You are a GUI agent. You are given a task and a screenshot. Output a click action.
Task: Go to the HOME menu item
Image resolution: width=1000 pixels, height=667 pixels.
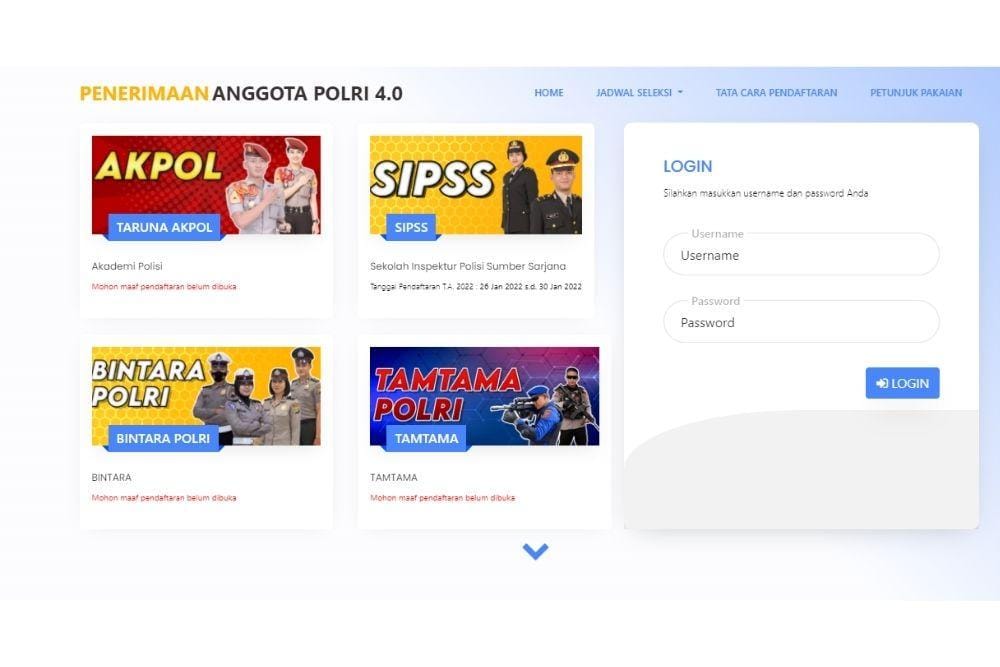[x=549, y=93]
